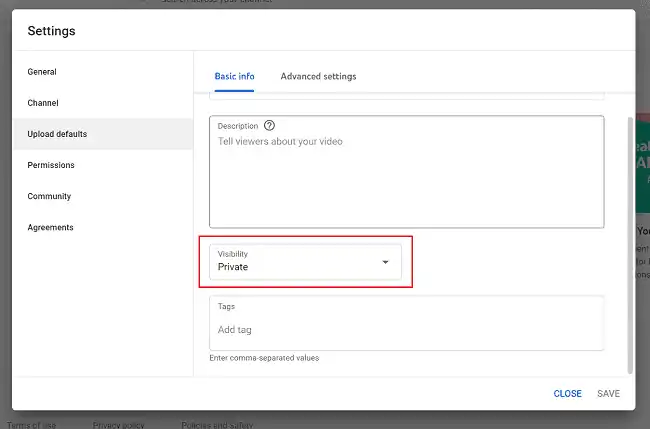Select the Basic info tab
650x429 pixels.
tap(234, 76)
